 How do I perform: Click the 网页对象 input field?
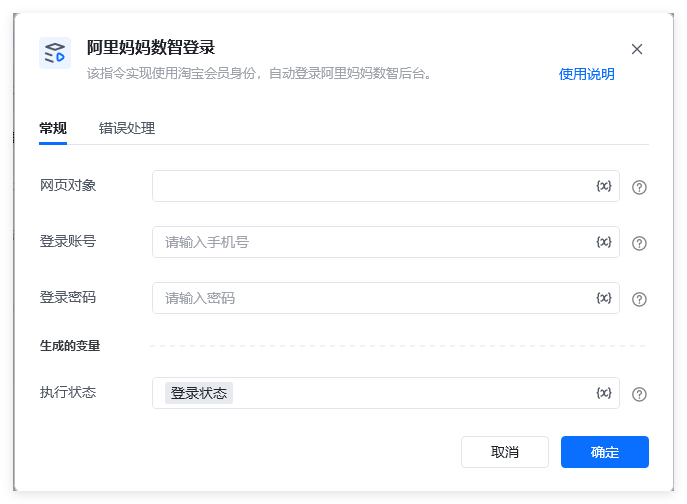tap(386, 186)
